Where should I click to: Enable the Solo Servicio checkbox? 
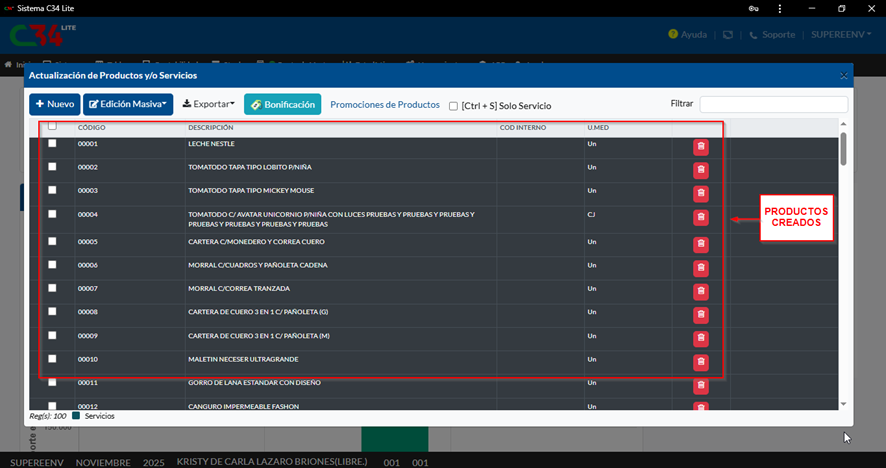[x=453, y=106]
